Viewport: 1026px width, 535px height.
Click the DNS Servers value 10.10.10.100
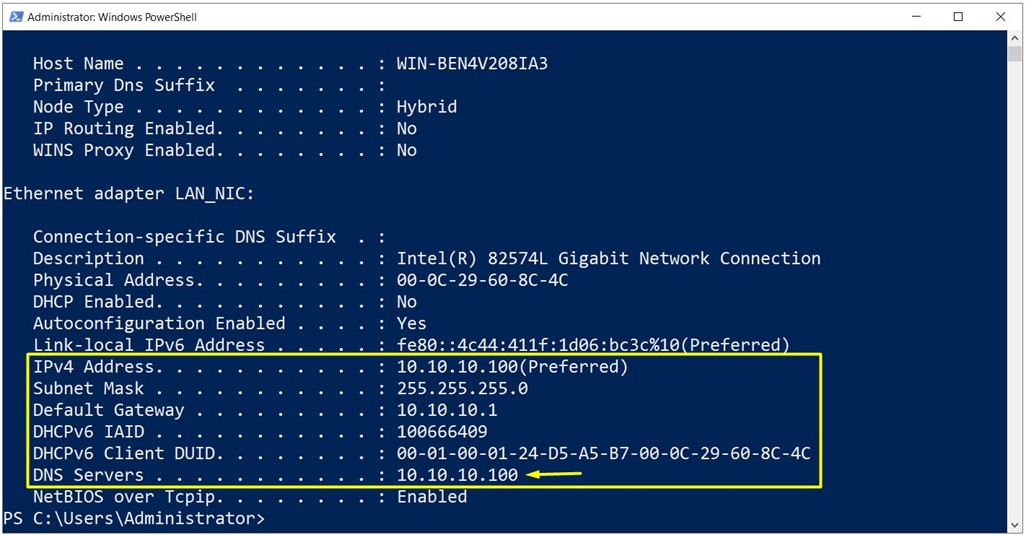point(457,475)
